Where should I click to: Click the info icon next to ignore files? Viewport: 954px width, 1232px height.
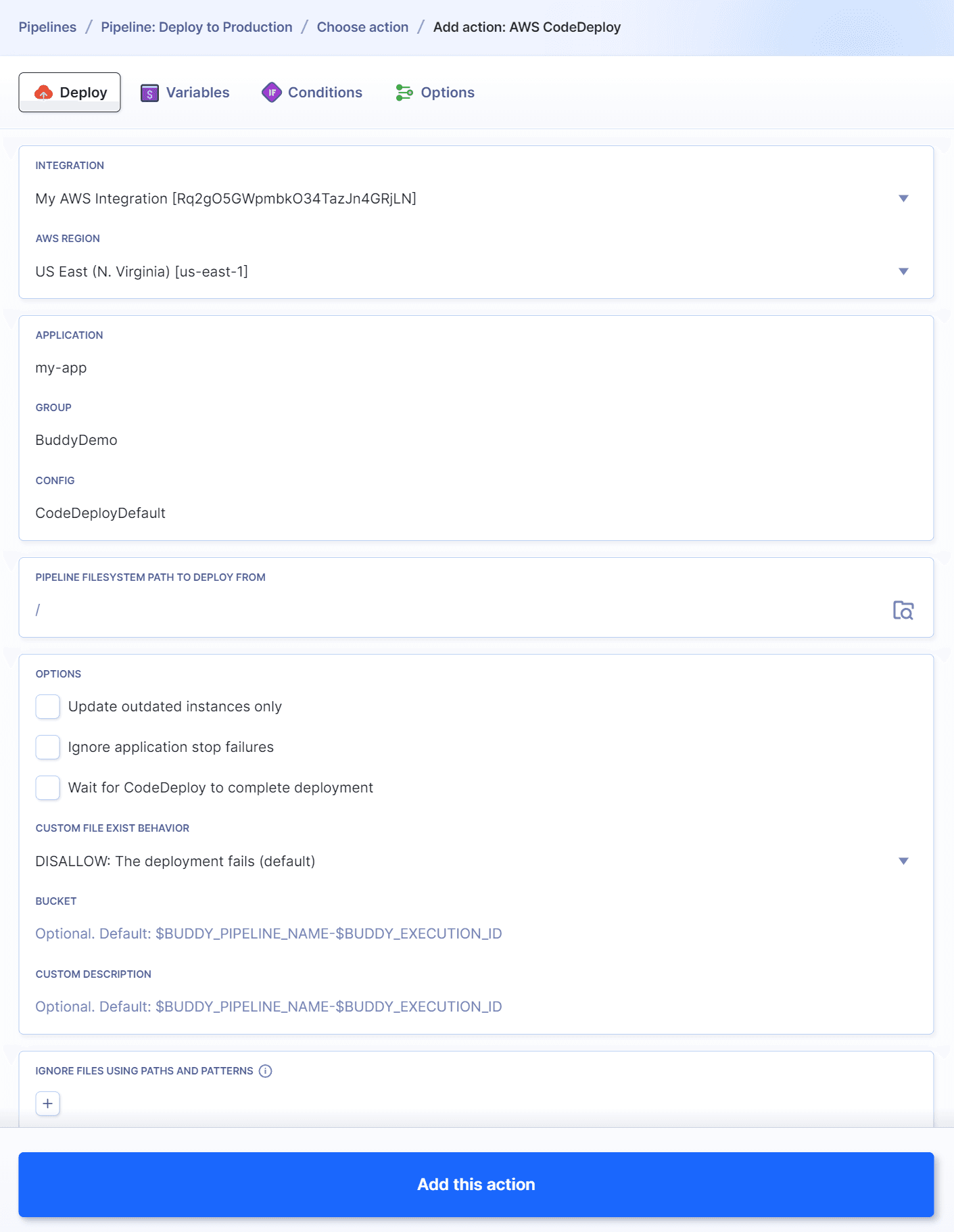[x=265, y=1070]
